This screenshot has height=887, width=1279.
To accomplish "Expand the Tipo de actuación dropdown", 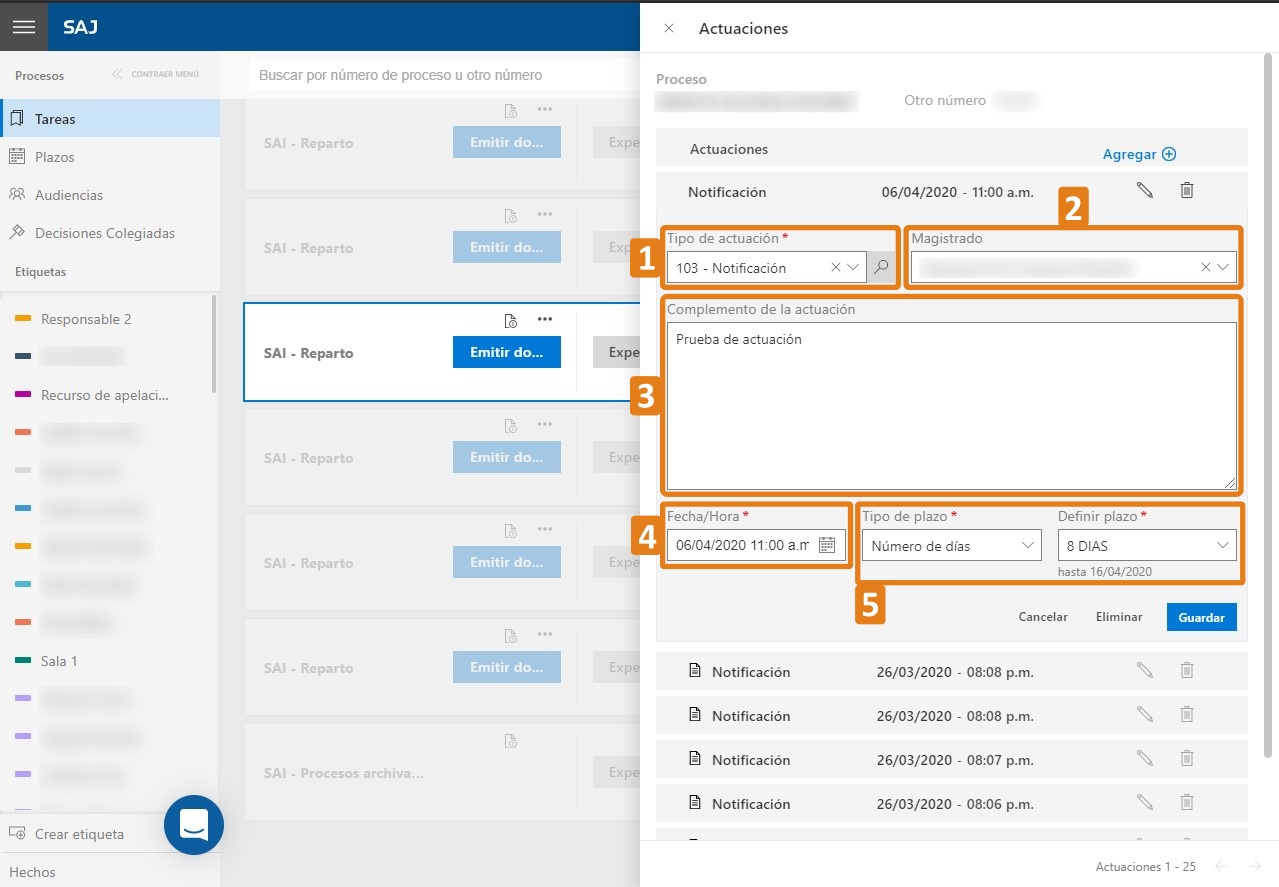I will pos(853,267).
